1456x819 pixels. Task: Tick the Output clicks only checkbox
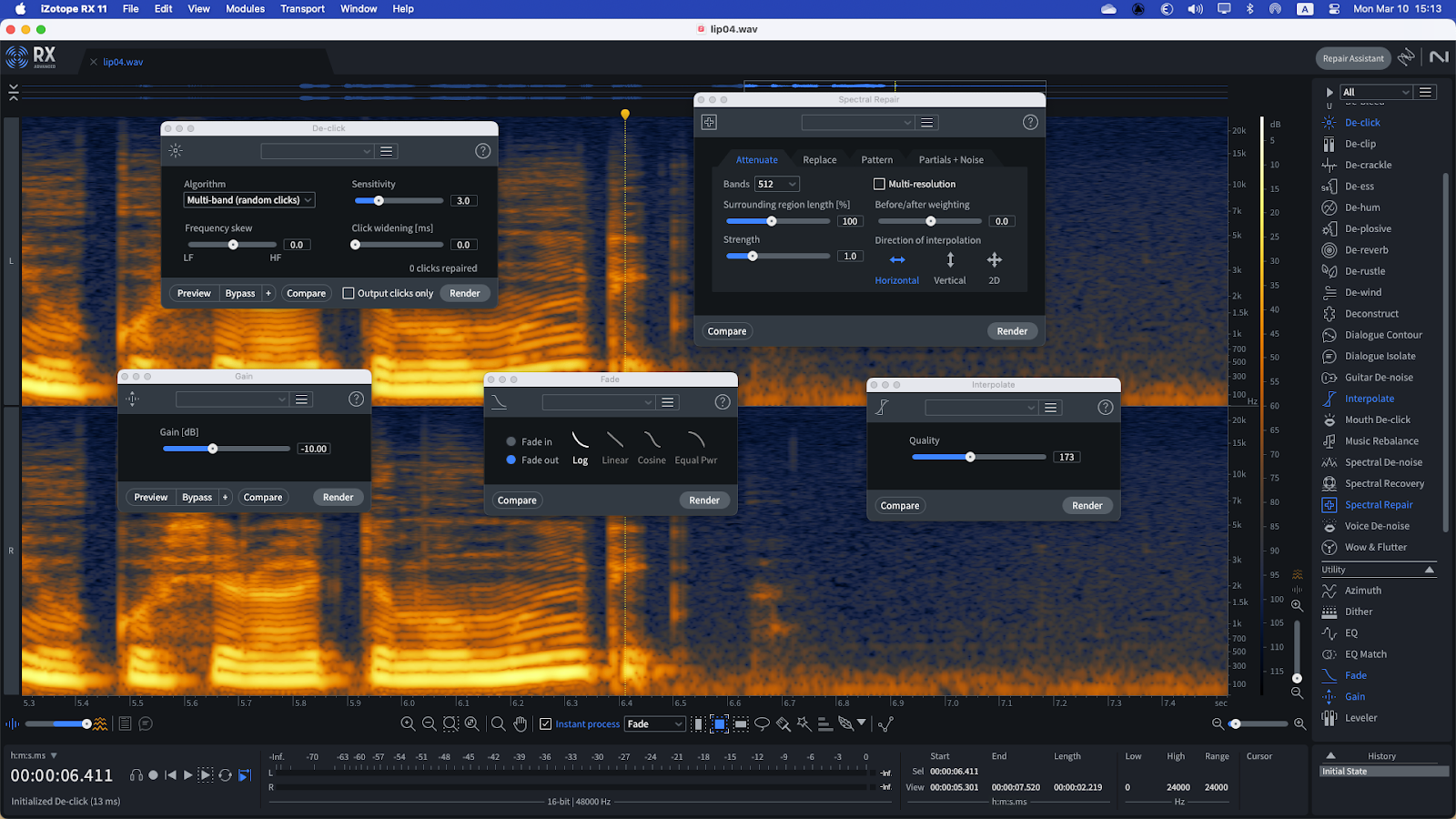[x=349, y=293]
